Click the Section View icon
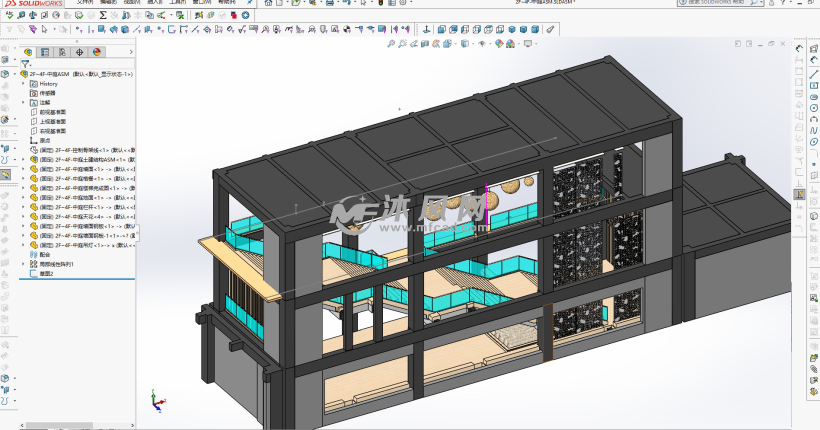Screen dimensions: 820x430 (425, 44)
